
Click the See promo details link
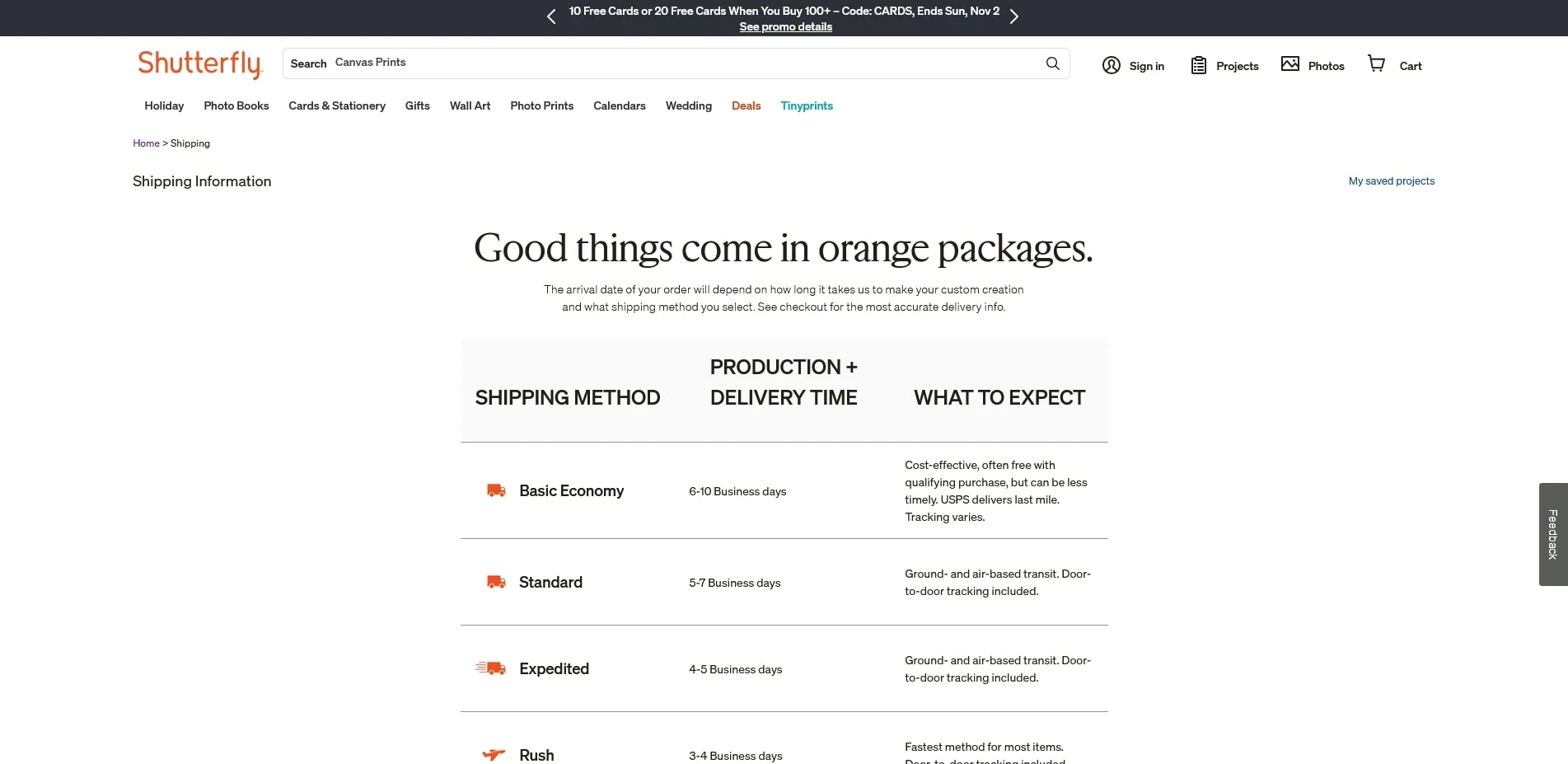pos(785,27)
